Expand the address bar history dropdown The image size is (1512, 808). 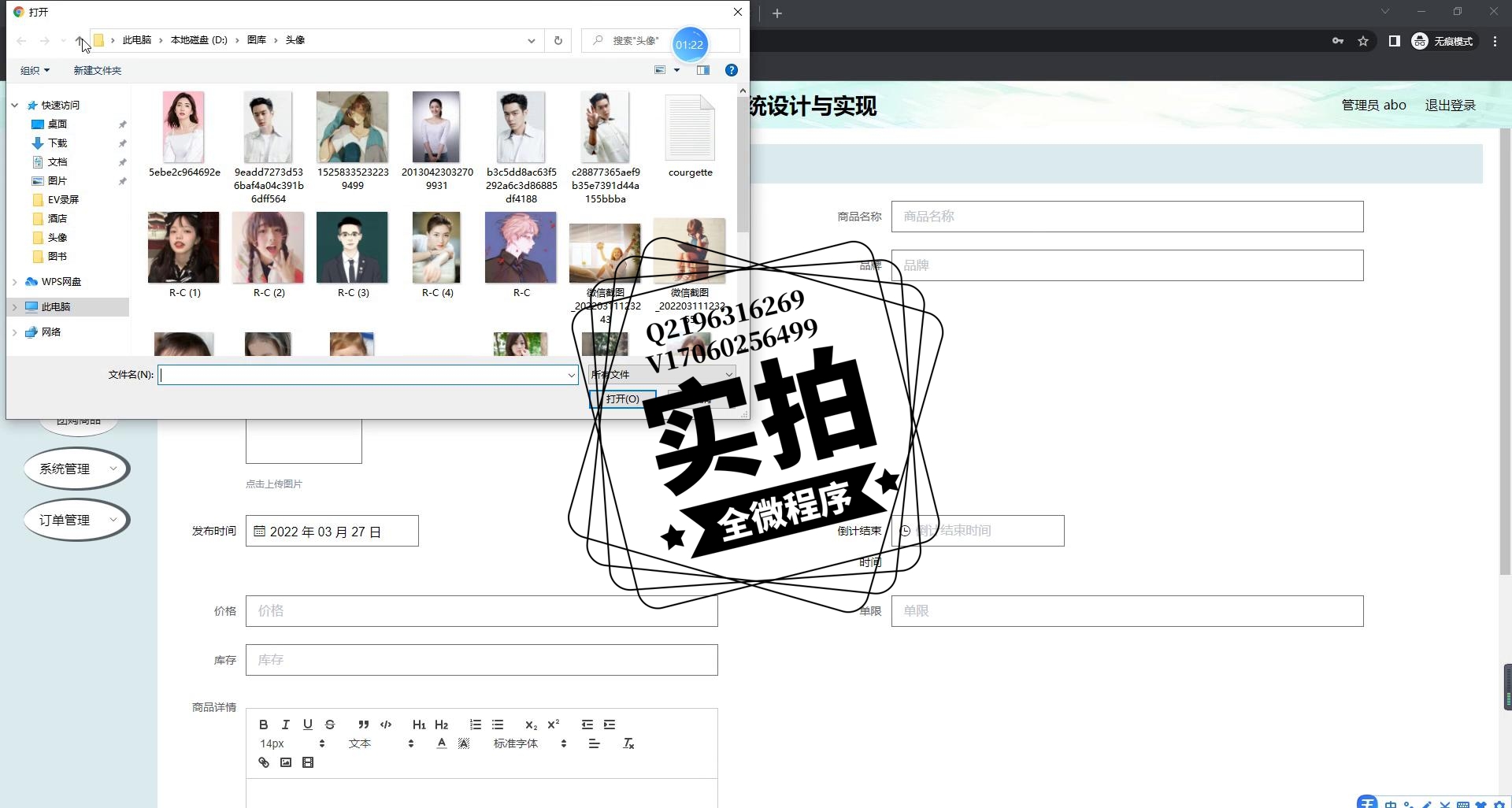coord(532,40)
